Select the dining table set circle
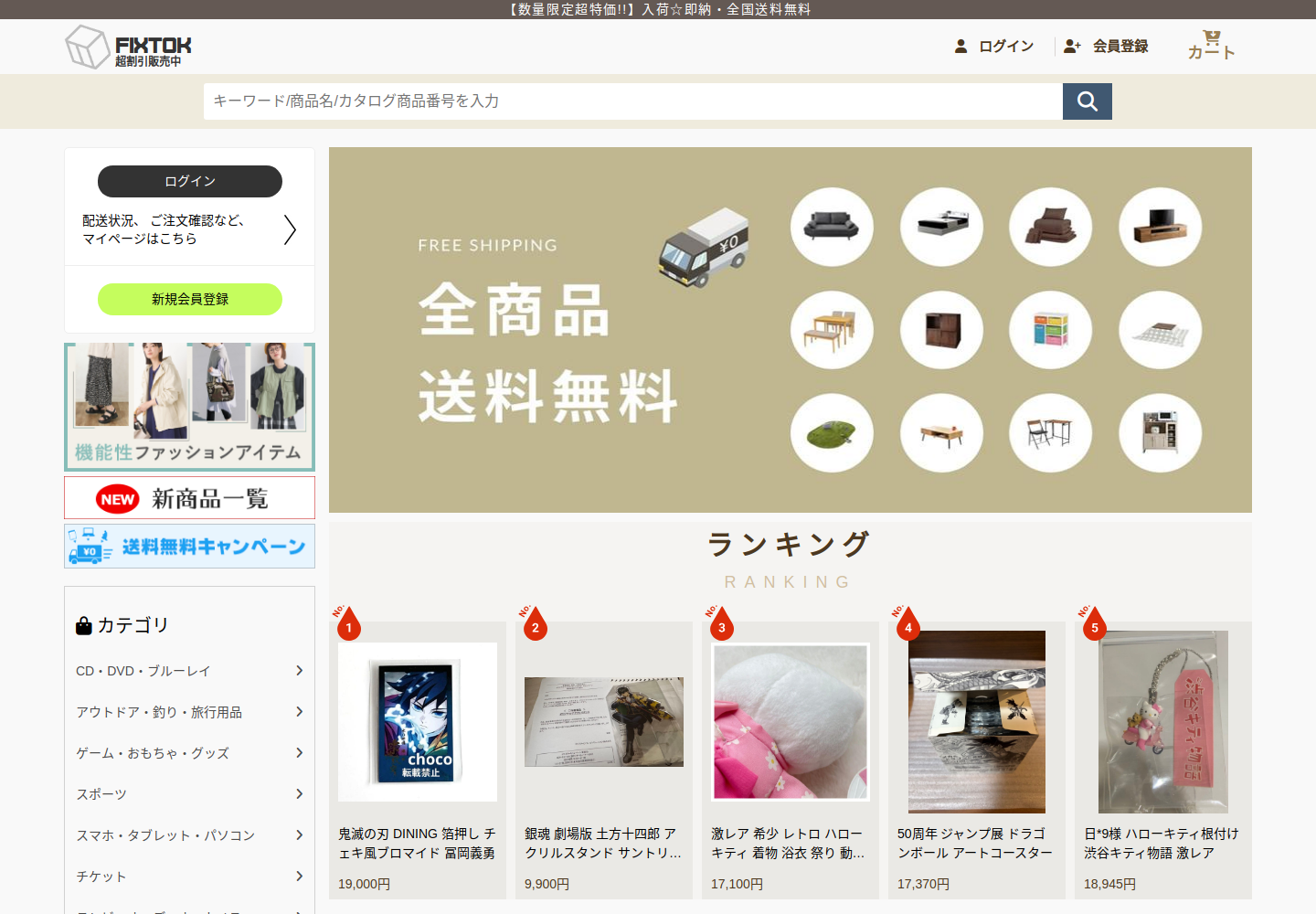This screenshot has width=1316, height=914. [x=832, y=330]
